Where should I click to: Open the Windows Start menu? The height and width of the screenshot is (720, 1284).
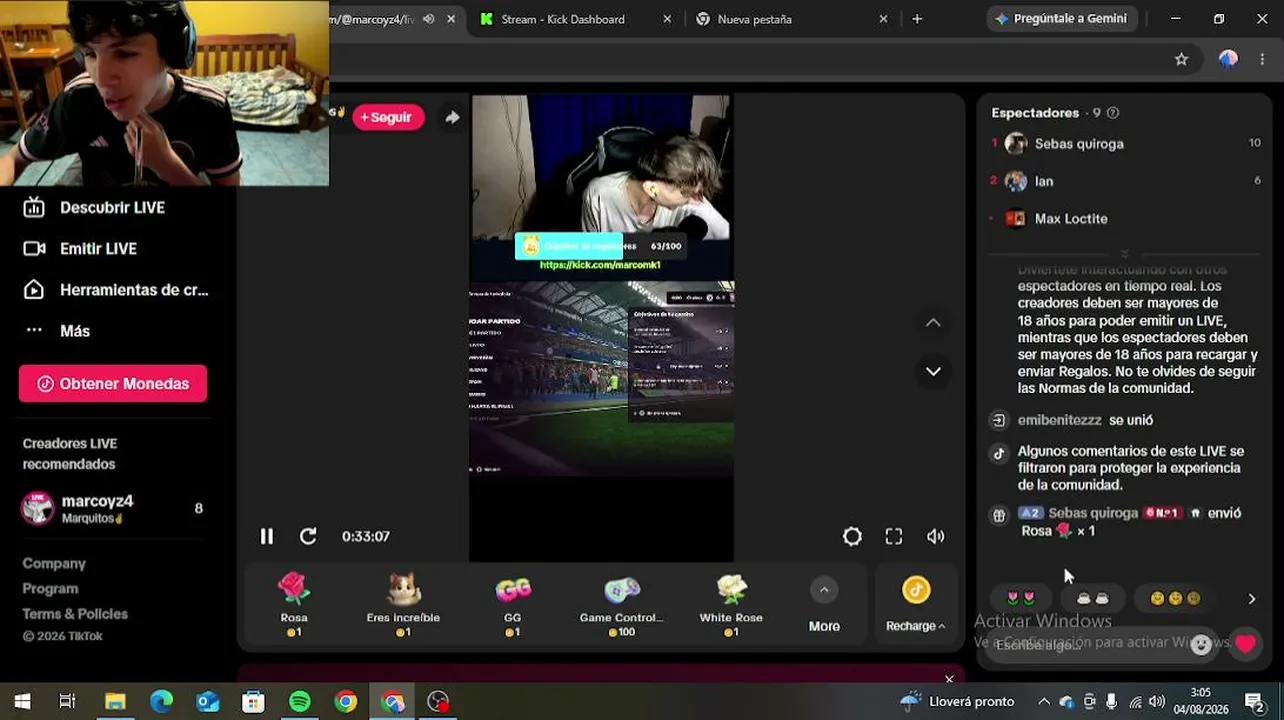[x=22, y=702]
